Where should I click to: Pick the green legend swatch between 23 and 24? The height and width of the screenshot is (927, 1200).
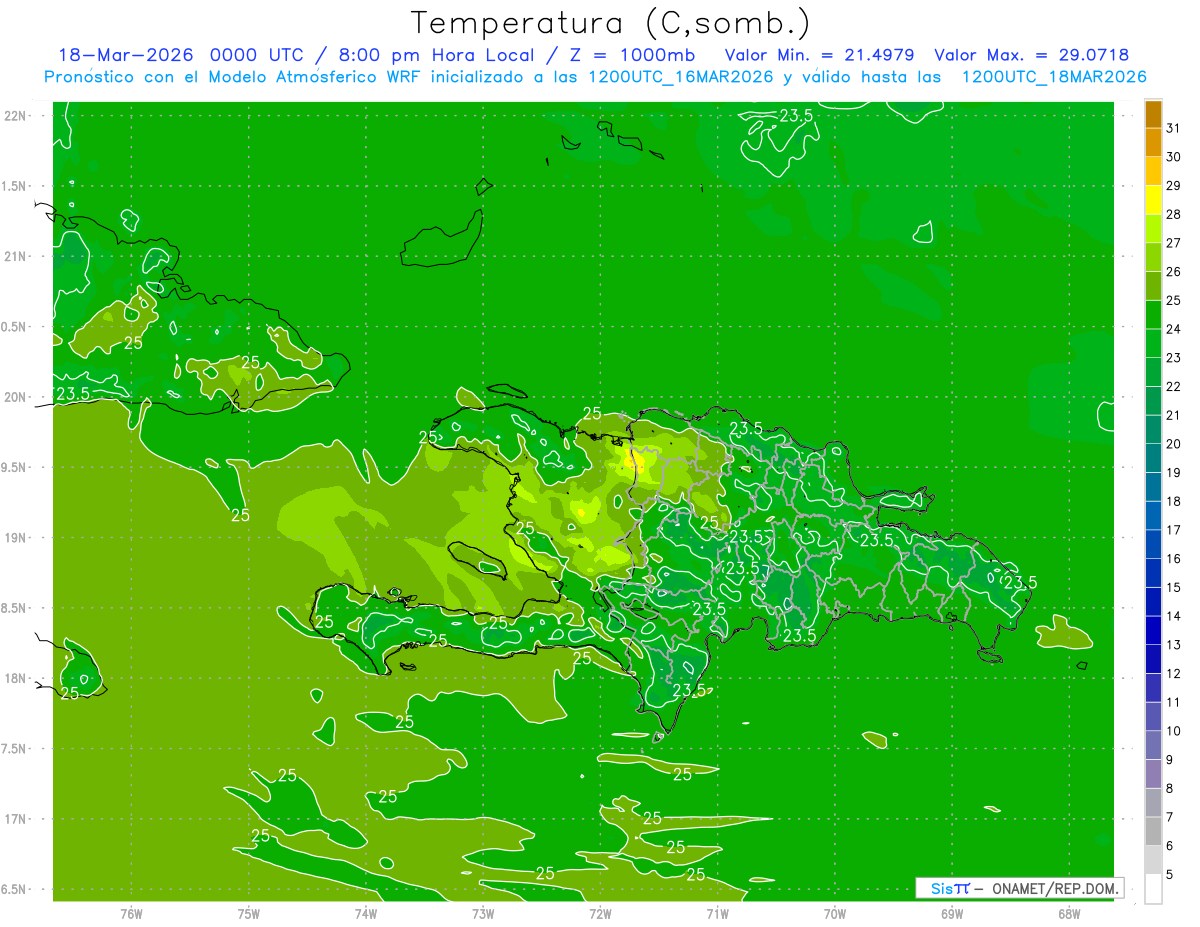(x=1153, y=343)
